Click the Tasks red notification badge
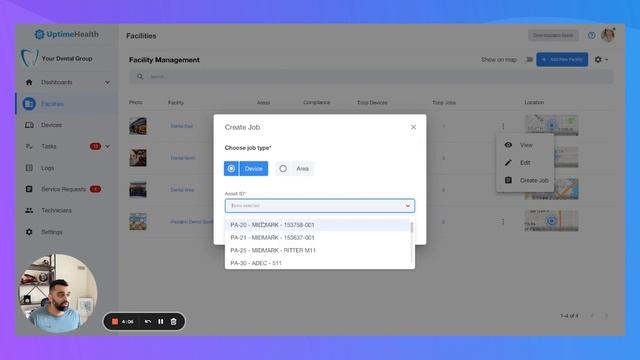Image resolution: width=640 pixels, height=360 pixels. [95, 146]
